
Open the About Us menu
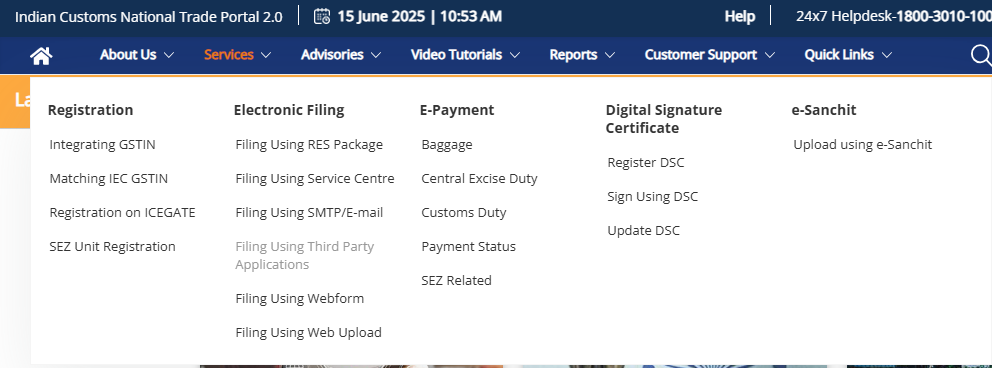click(128, 55)
